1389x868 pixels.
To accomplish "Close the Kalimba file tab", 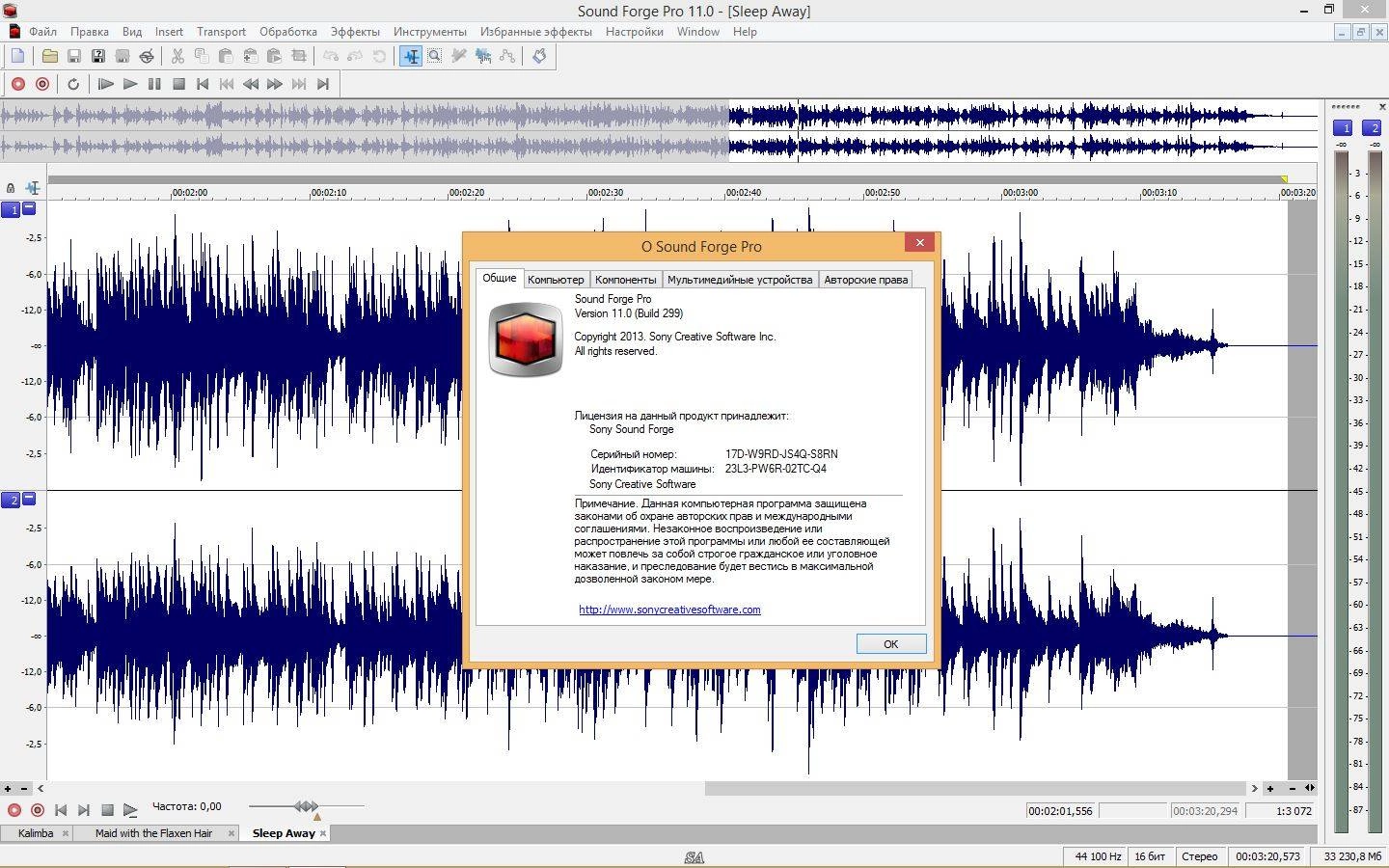I will pyautogui.click(x=66, y=833).
